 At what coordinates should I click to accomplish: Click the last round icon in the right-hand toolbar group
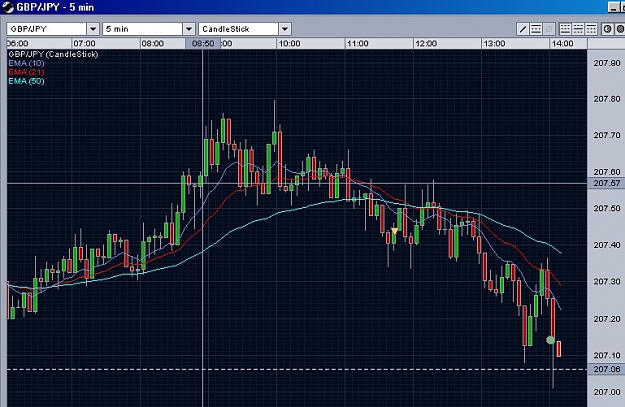coord(620,29)
